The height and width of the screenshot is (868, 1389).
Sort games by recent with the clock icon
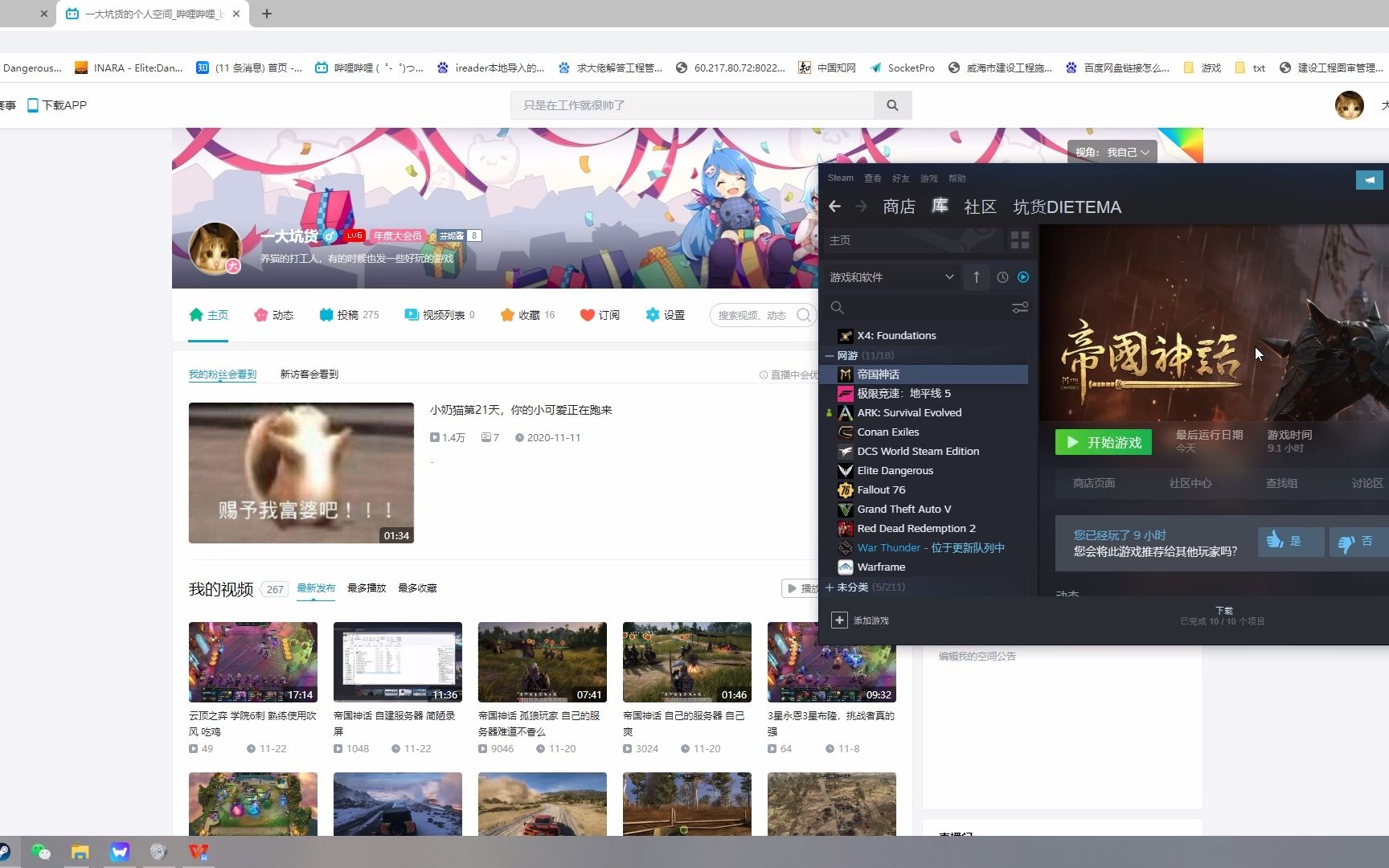point(1002,277)
